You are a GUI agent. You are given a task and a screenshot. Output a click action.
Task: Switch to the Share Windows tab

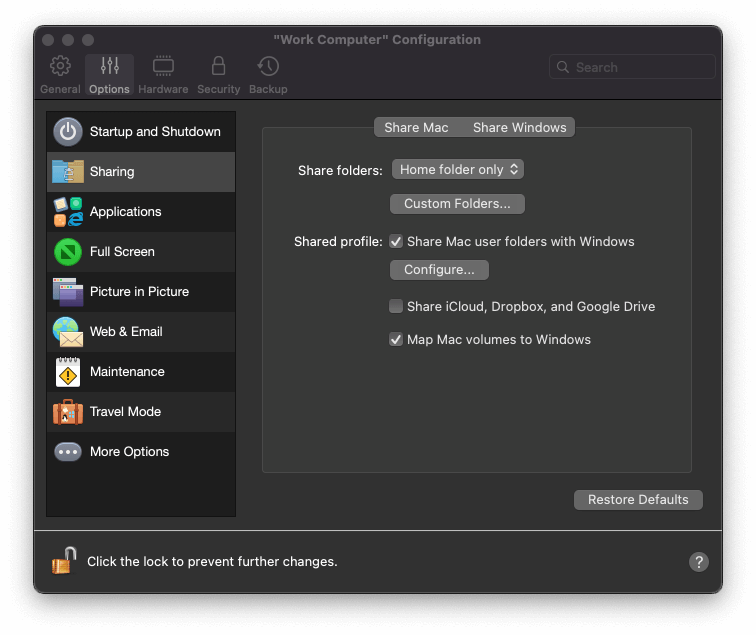(519, 128)
